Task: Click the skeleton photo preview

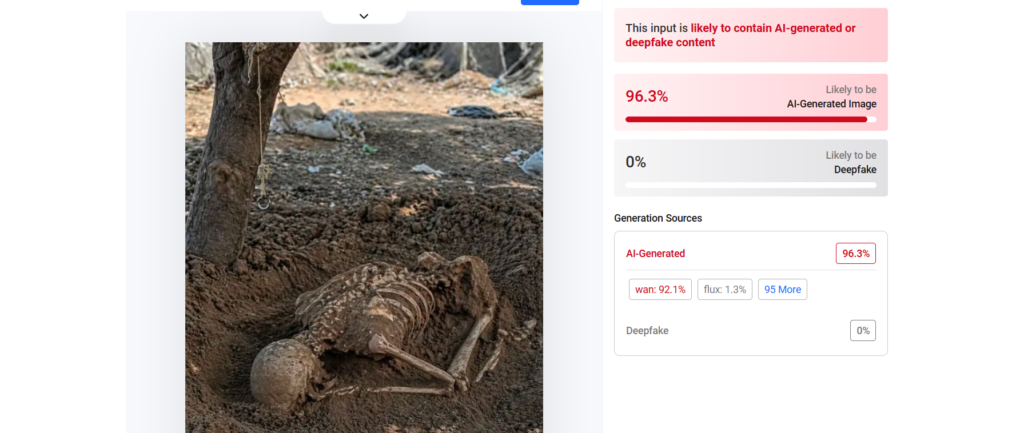Action: point(364,237)
